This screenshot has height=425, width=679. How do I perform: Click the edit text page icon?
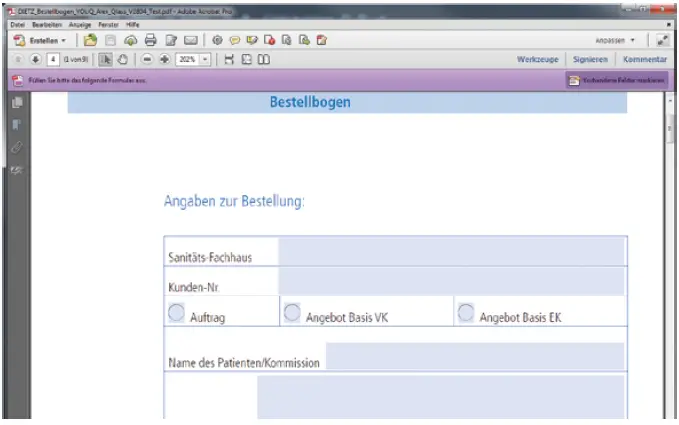[171, 41]
